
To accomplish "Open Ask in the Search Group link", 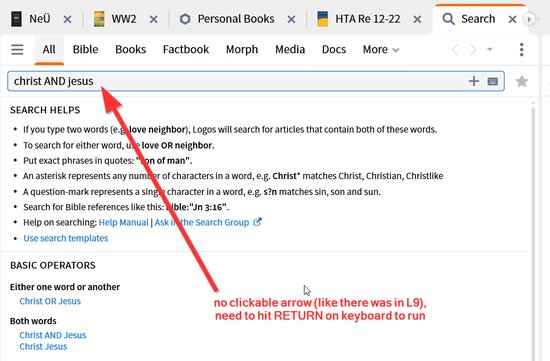I will (x=202, y=222).
